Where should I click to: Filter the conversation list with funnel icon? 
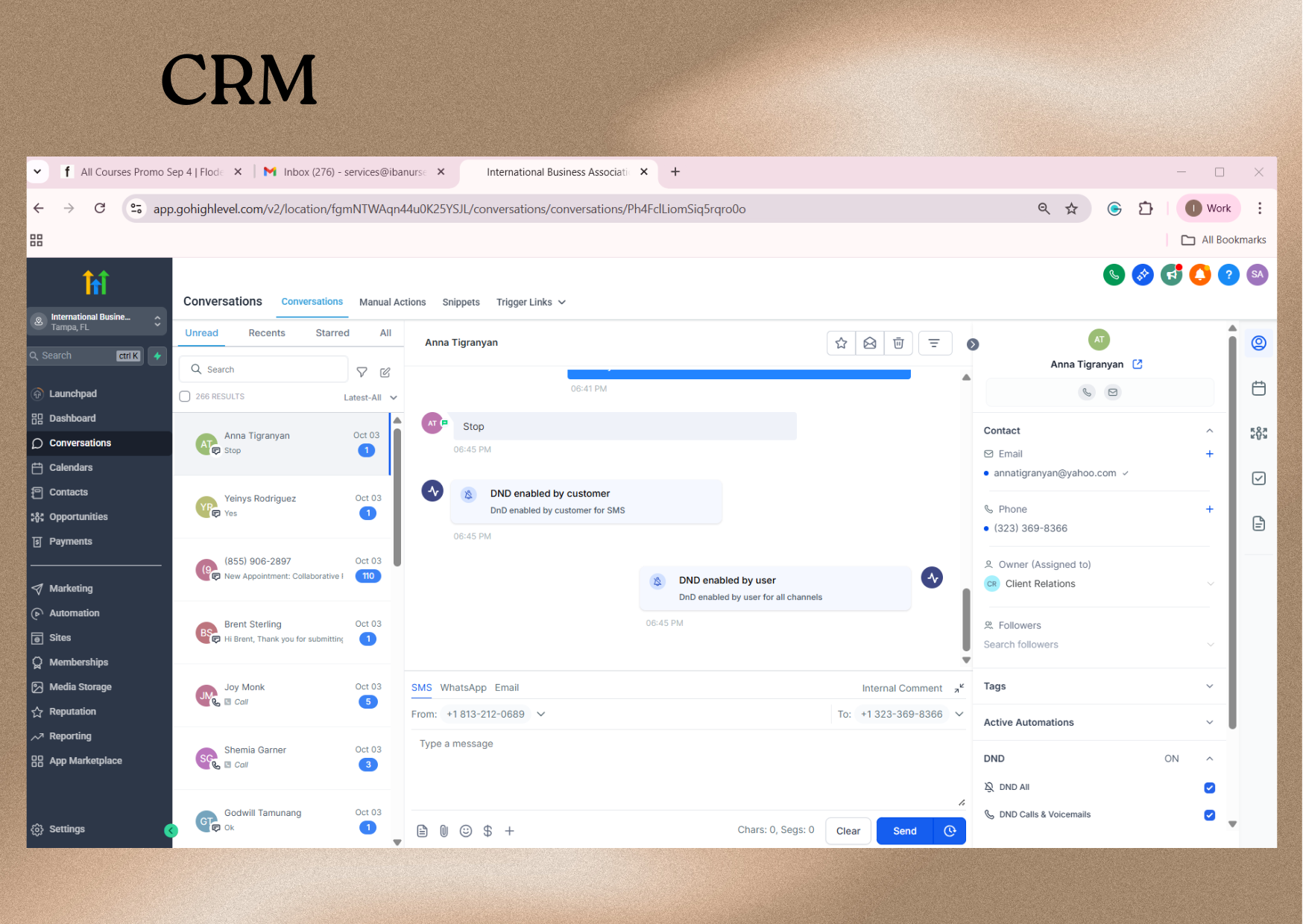pyautogui.click(x=362, y=372)
